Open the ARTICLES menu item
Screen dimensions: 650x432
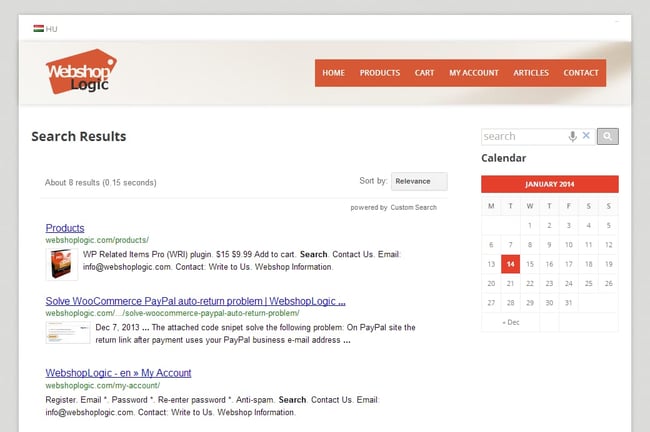click(x=531, y=73)
